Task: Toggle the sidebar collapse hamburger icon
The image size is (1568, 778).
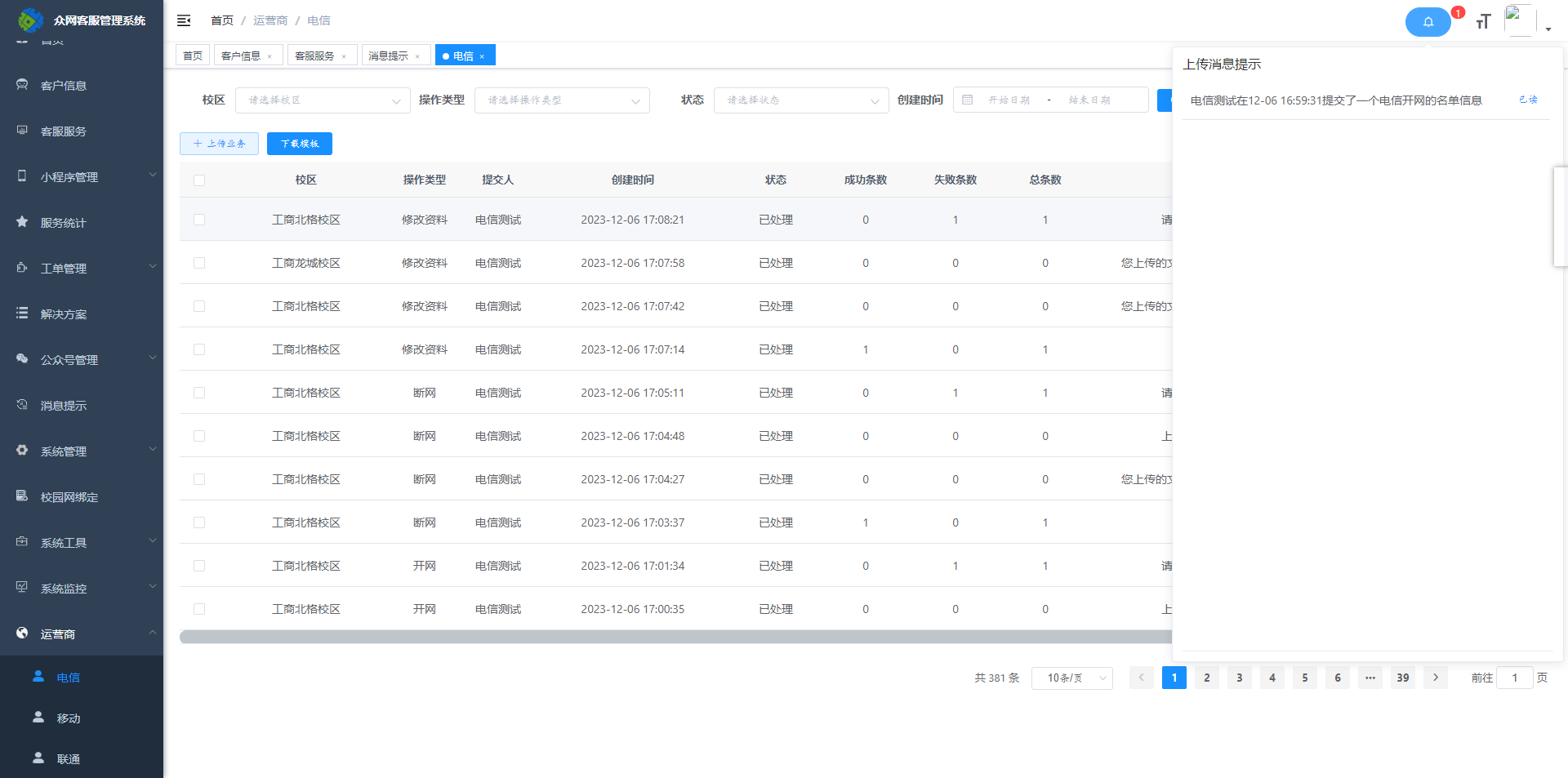Action: point(184,20)
